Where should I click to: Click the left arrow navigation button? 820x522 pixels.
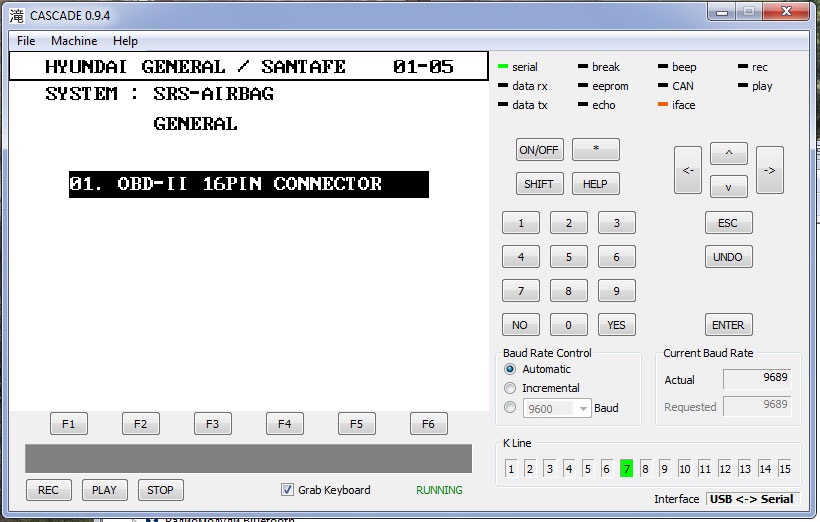click(688, 170)
